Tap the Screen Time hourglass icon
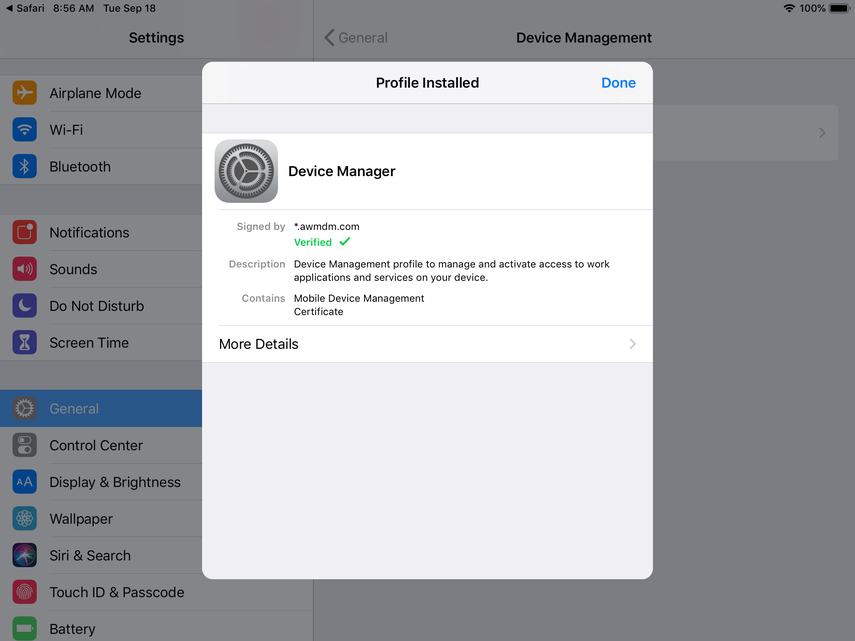Viewport: 855px width, 641px height. tap(25, 343)
